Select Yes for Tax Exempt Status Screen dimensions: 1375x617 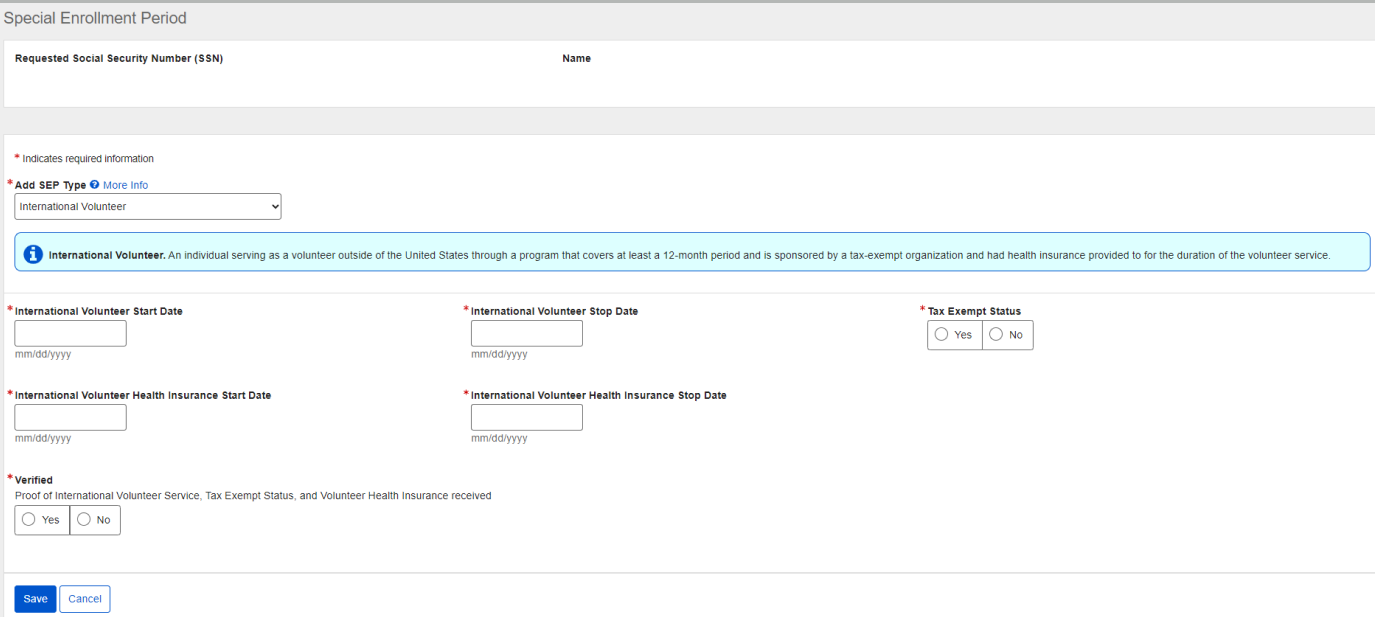tap(954, 335)
